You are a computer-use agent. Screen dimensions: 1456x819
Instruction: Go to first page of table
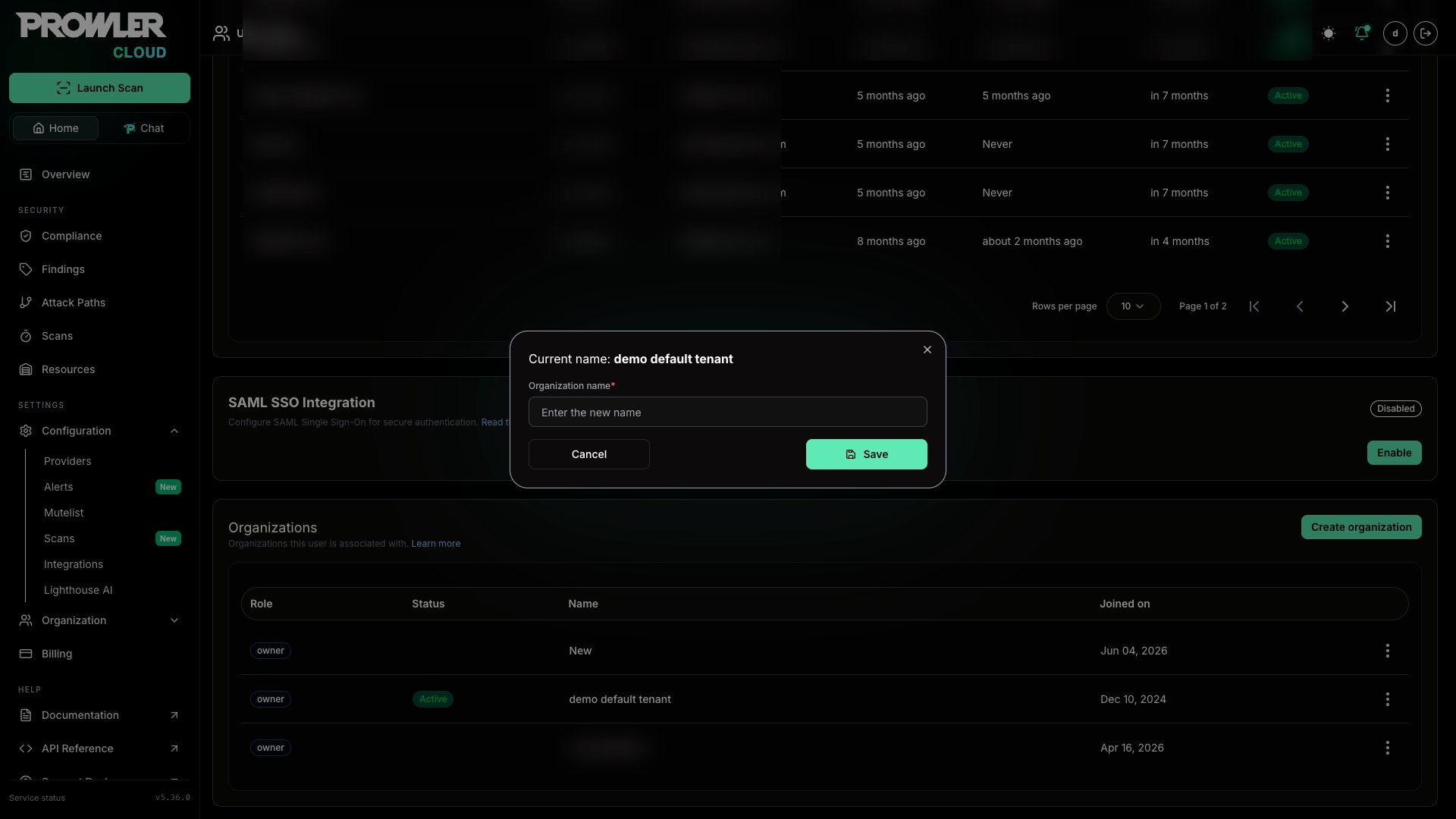1254,306
